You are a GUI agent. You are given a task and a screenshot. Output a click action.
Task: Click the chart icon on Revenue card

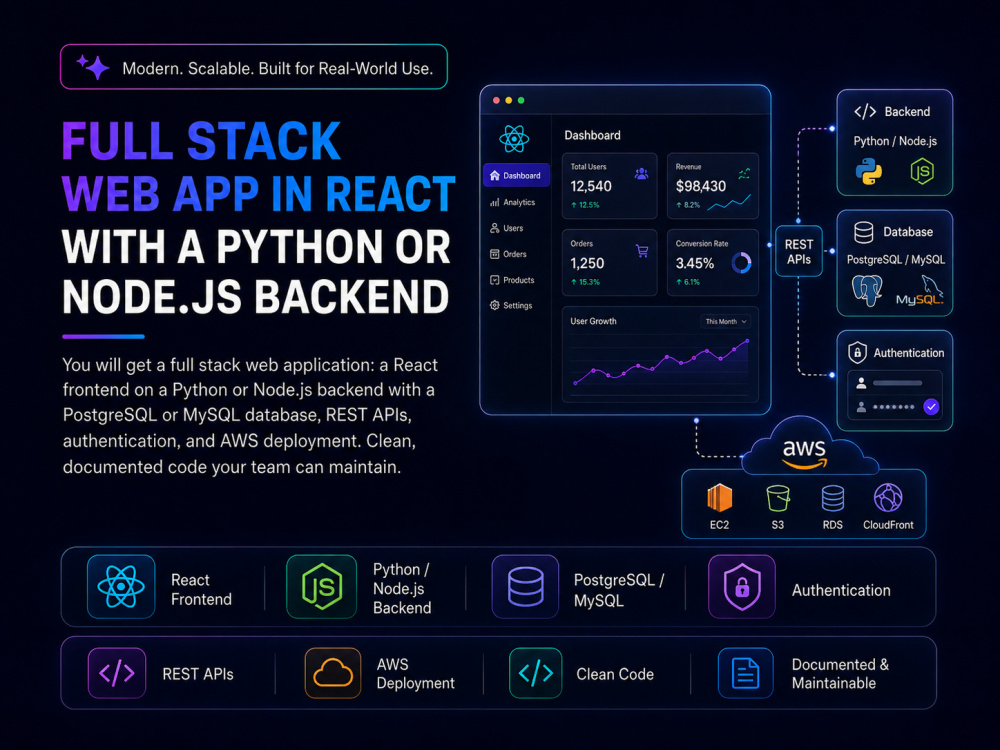[744, 173]
